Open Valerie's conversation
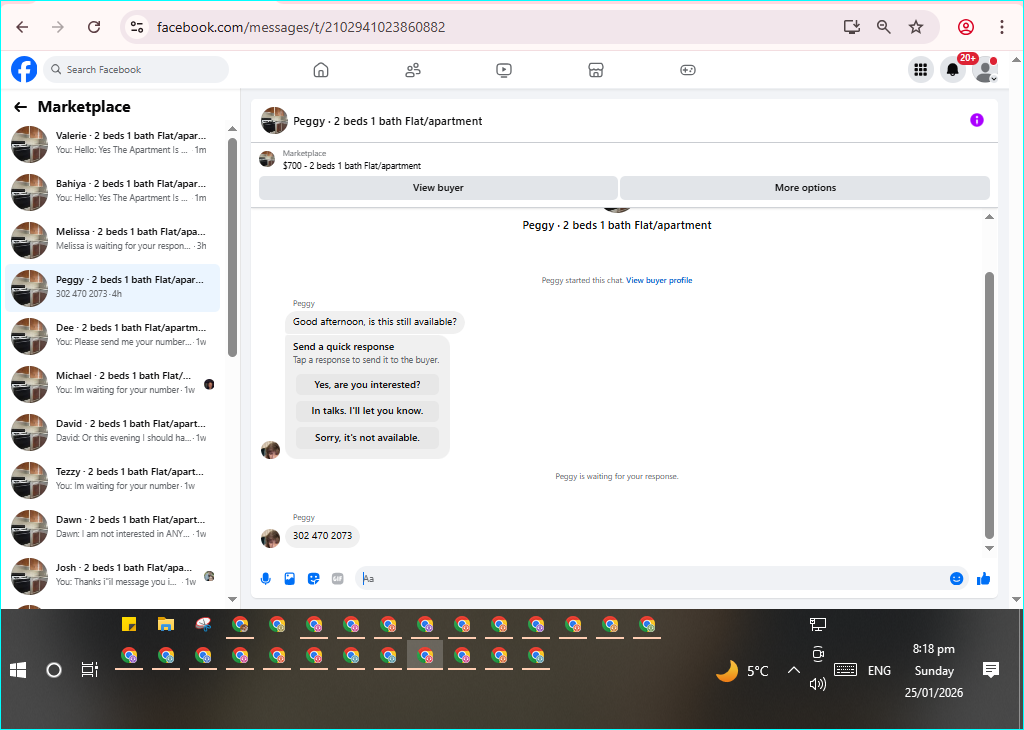Image resolution: width=1024 pixels, height=730 pixels. click(x=112, y=144)
